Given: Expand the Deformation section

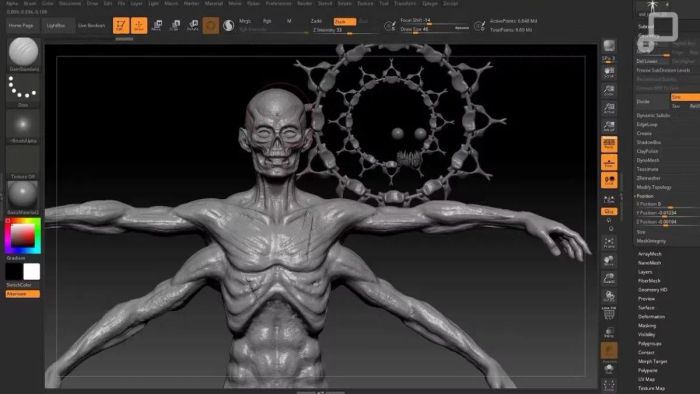Looking at the screenshot, I should click(x=651, y=316).
